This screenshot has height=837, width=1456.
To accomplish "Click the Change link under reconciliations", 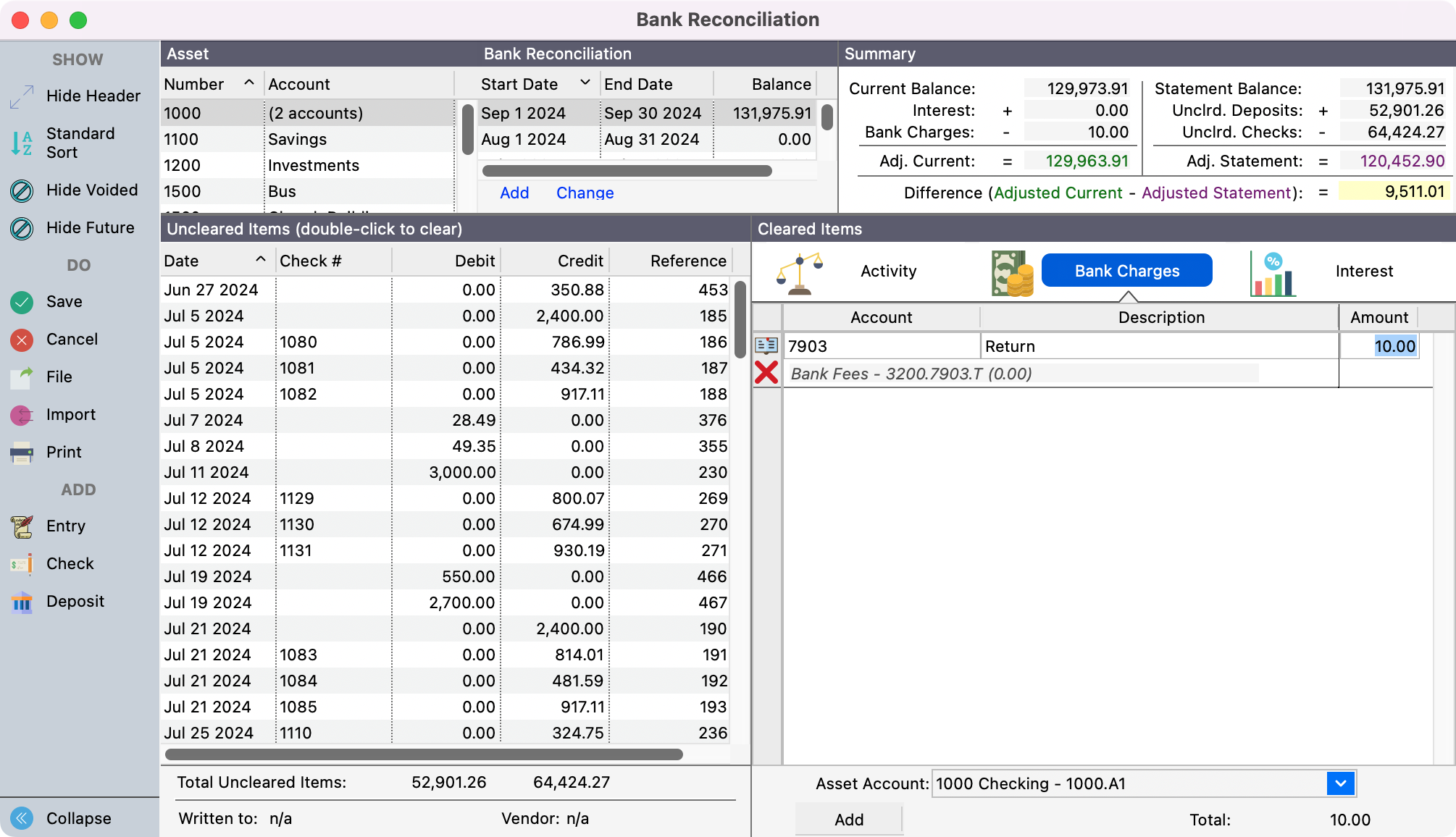I will pyautogui.click(x=585, y=193).
